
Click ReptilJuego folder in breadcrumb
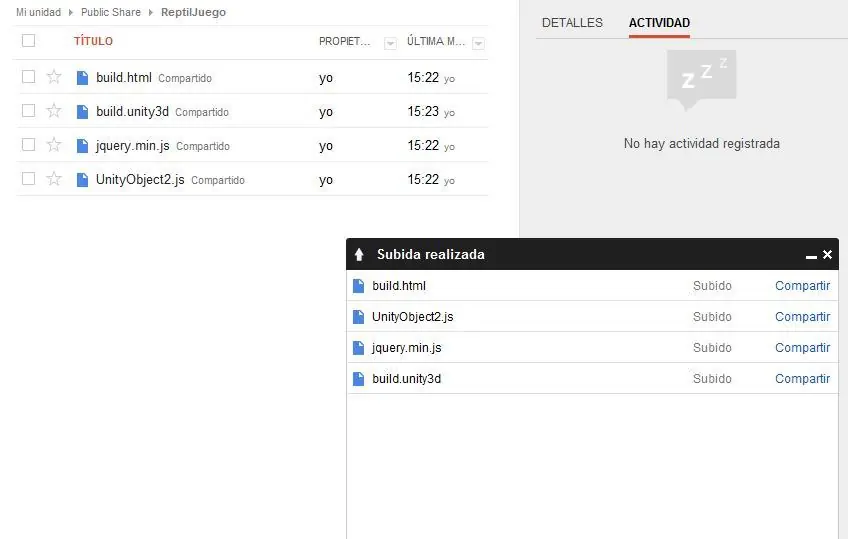(x=194, y=12)
